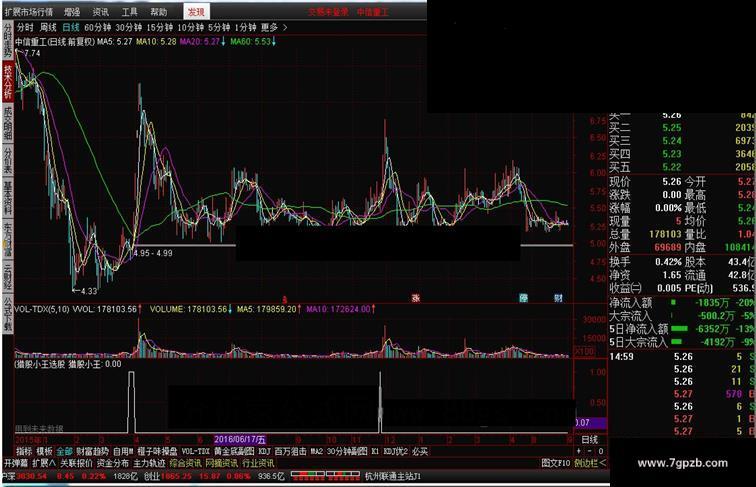Open the 行业资讯 link

(x=258, y=463)
